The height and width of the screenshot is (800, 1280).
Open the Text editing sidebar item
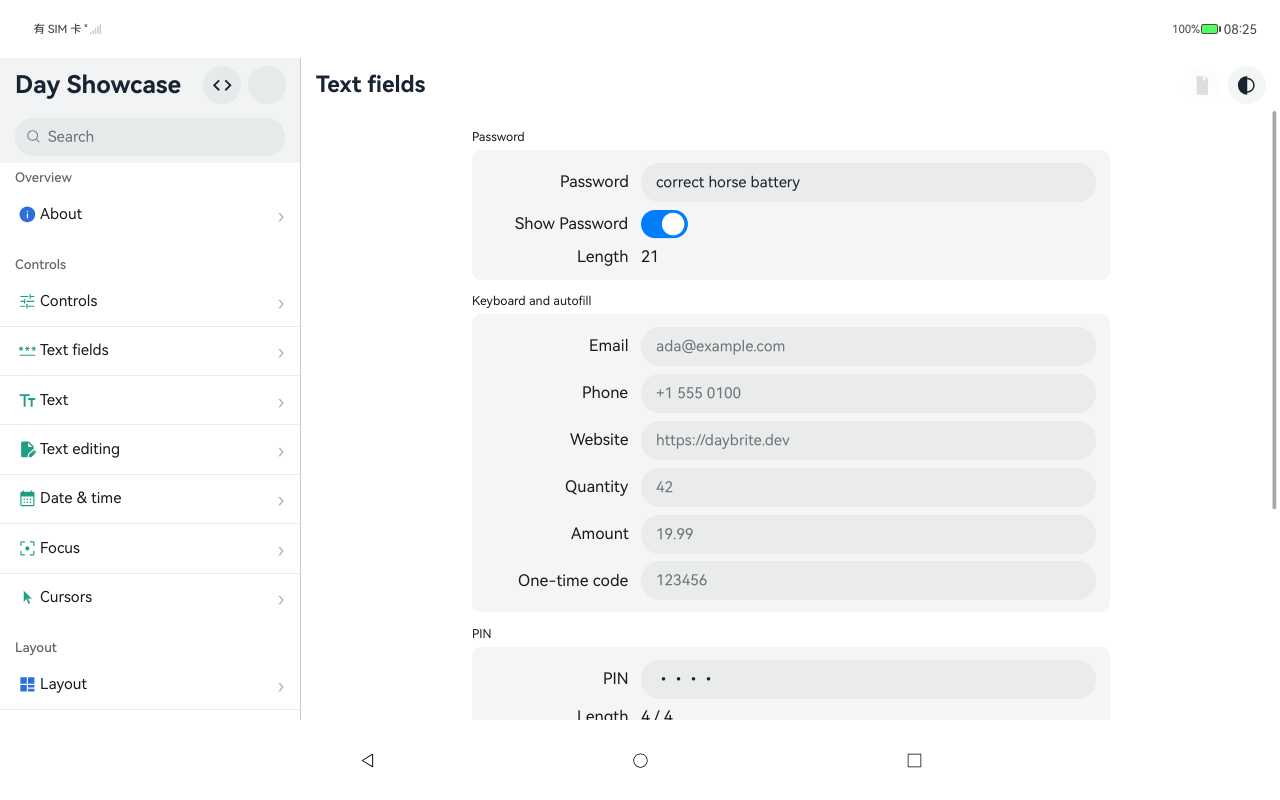(150, 449)
